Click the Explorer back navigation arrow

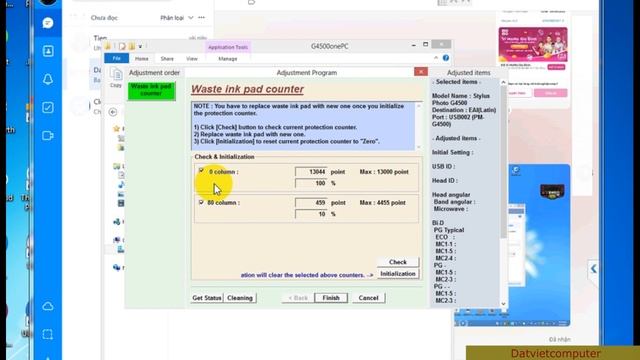point(113,112)
